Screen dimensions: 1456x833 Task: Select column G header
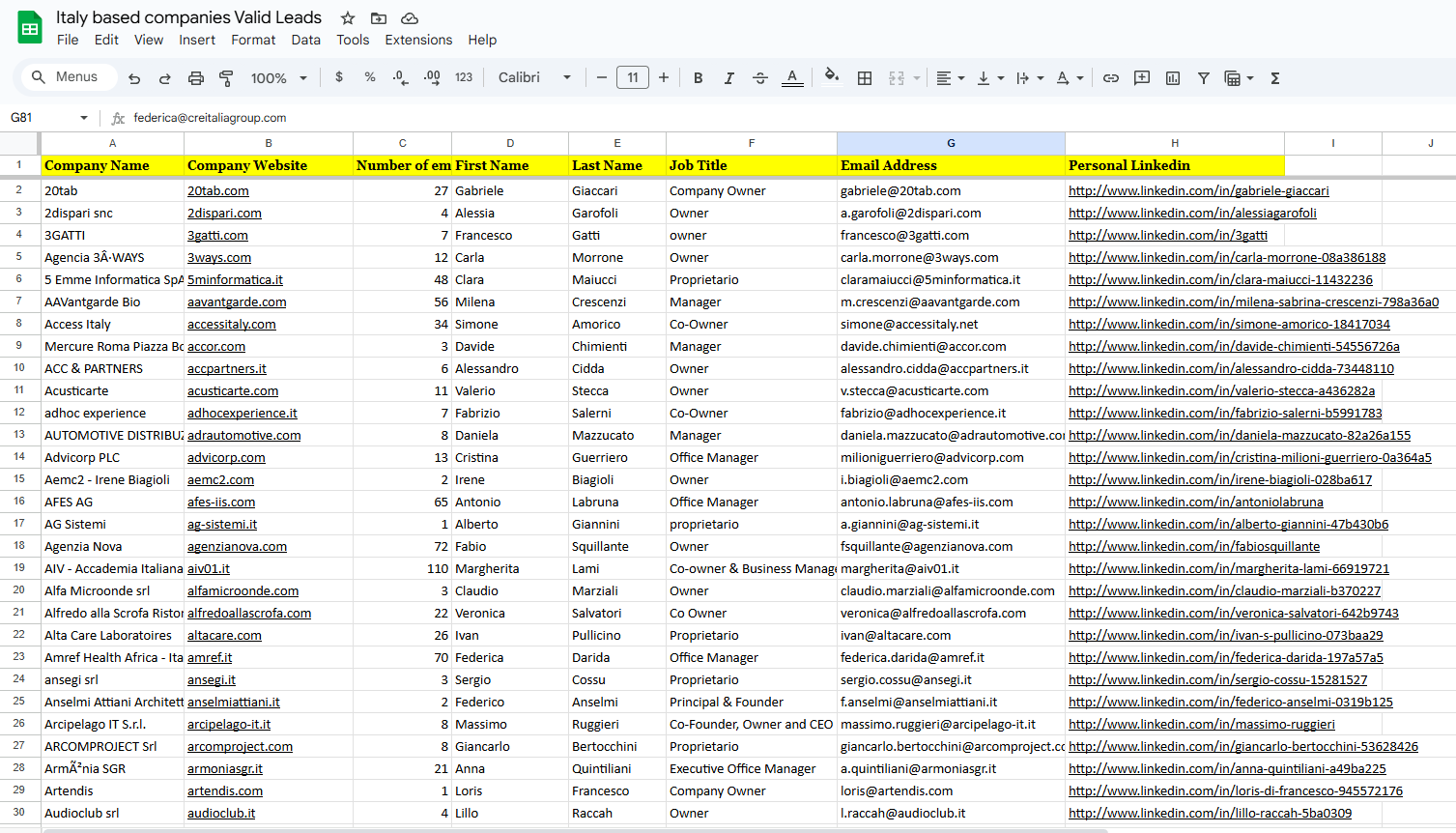[x=951, y=143]
